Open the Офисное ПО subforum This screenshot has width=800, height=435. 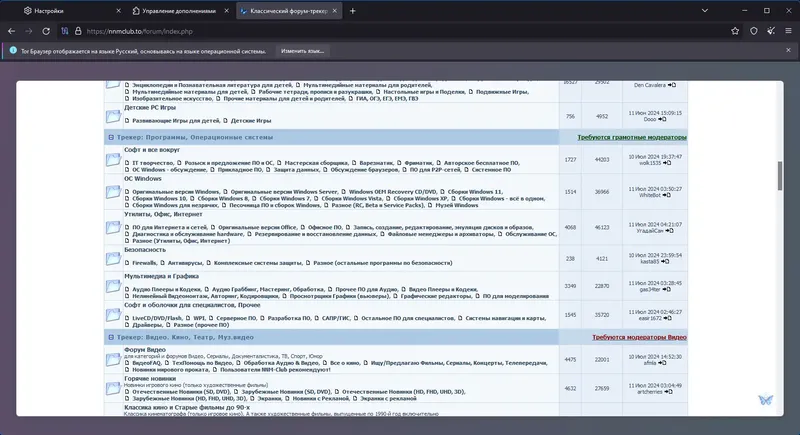(324, 227)
